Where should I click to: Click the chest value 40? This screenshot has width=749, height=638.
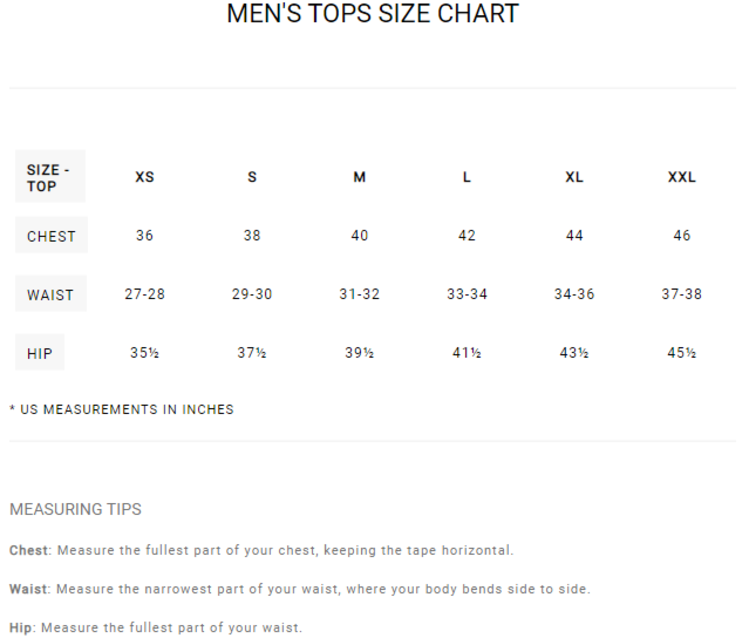pos(359,236)
